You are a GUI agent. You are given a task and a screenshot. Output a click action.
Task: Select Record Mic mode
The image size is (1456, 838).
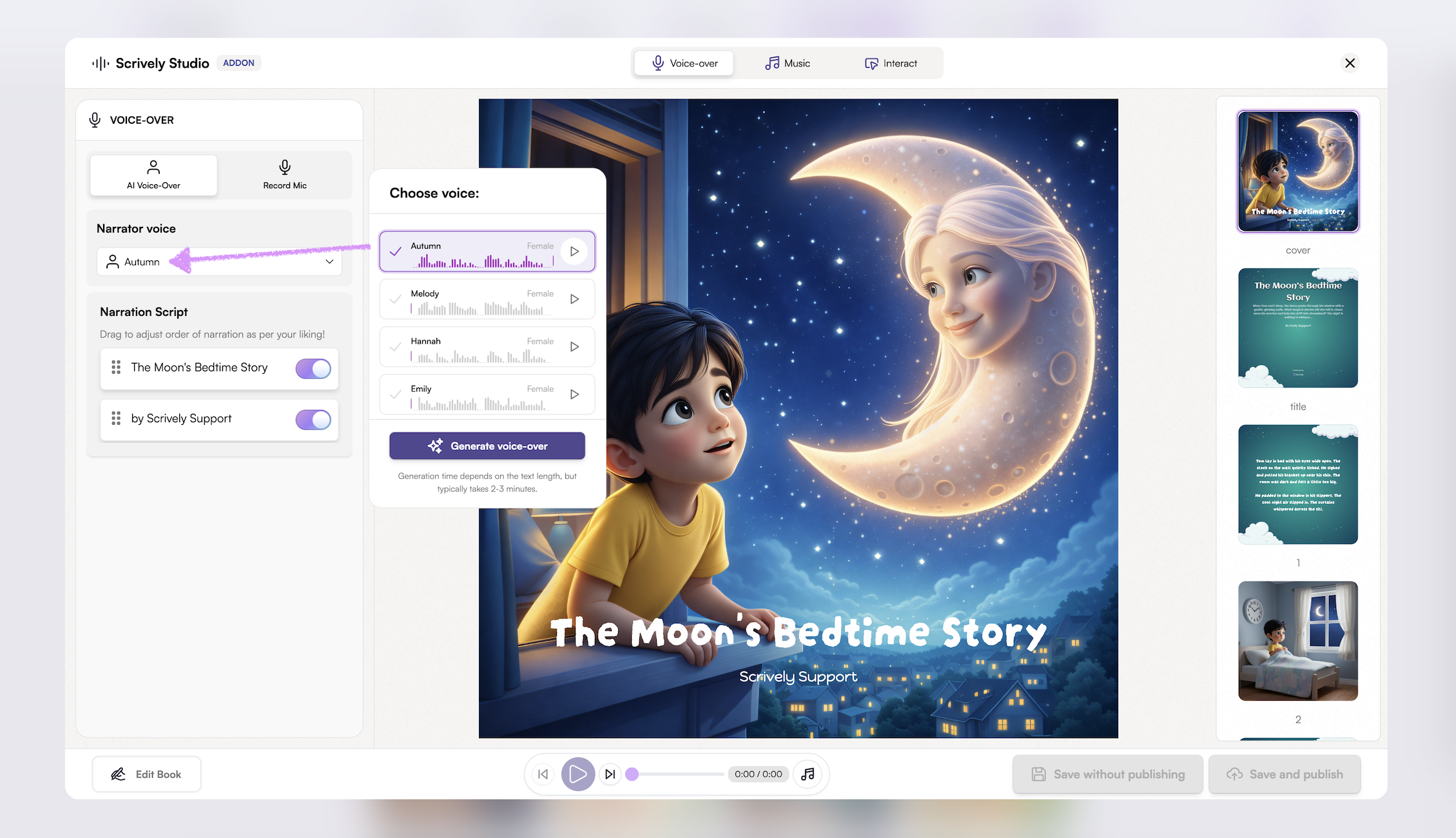pos(284,175)
